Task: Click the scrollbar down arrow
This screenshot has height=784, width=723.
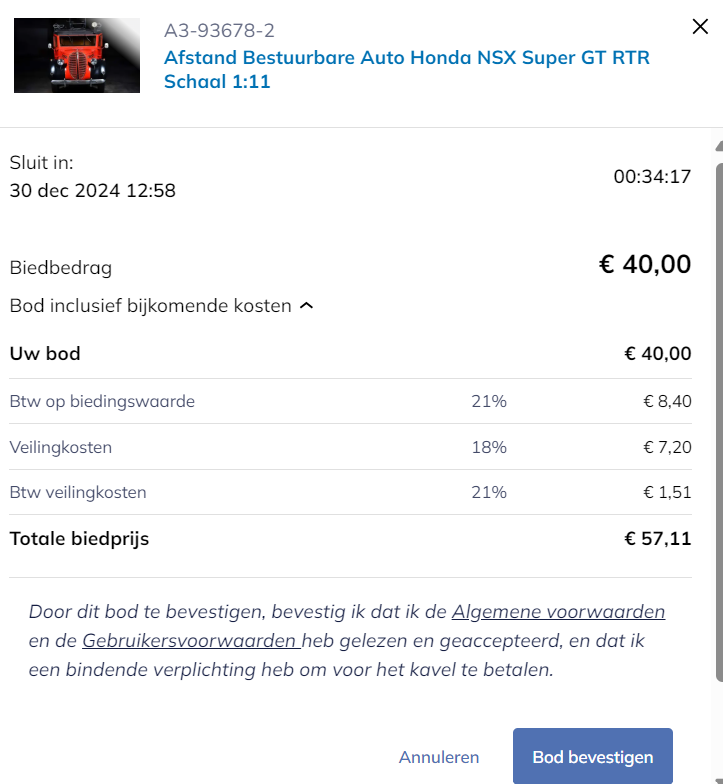Action: click(720, 781)
